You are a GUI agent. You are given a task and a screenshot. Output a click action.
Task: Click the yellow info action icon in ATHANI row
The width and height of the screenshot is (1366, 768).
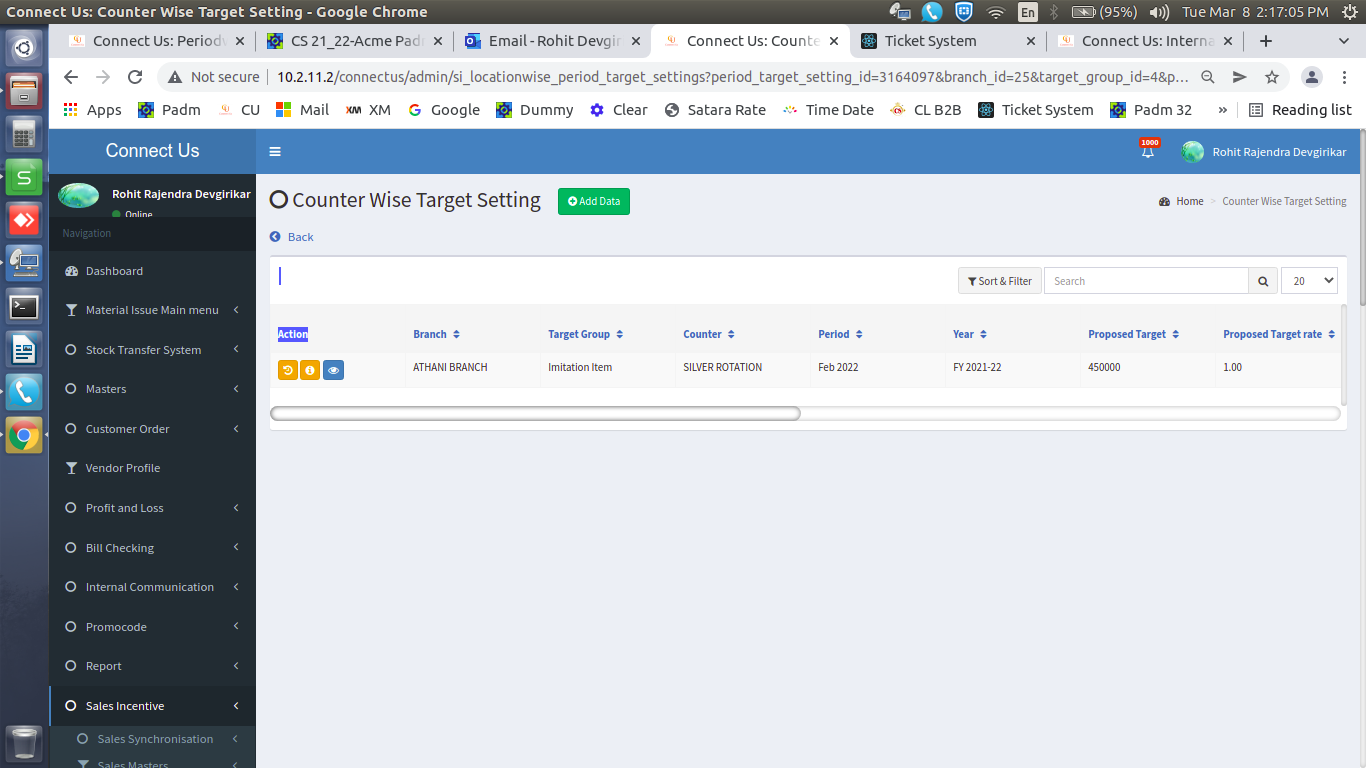[x=310, y=370]
